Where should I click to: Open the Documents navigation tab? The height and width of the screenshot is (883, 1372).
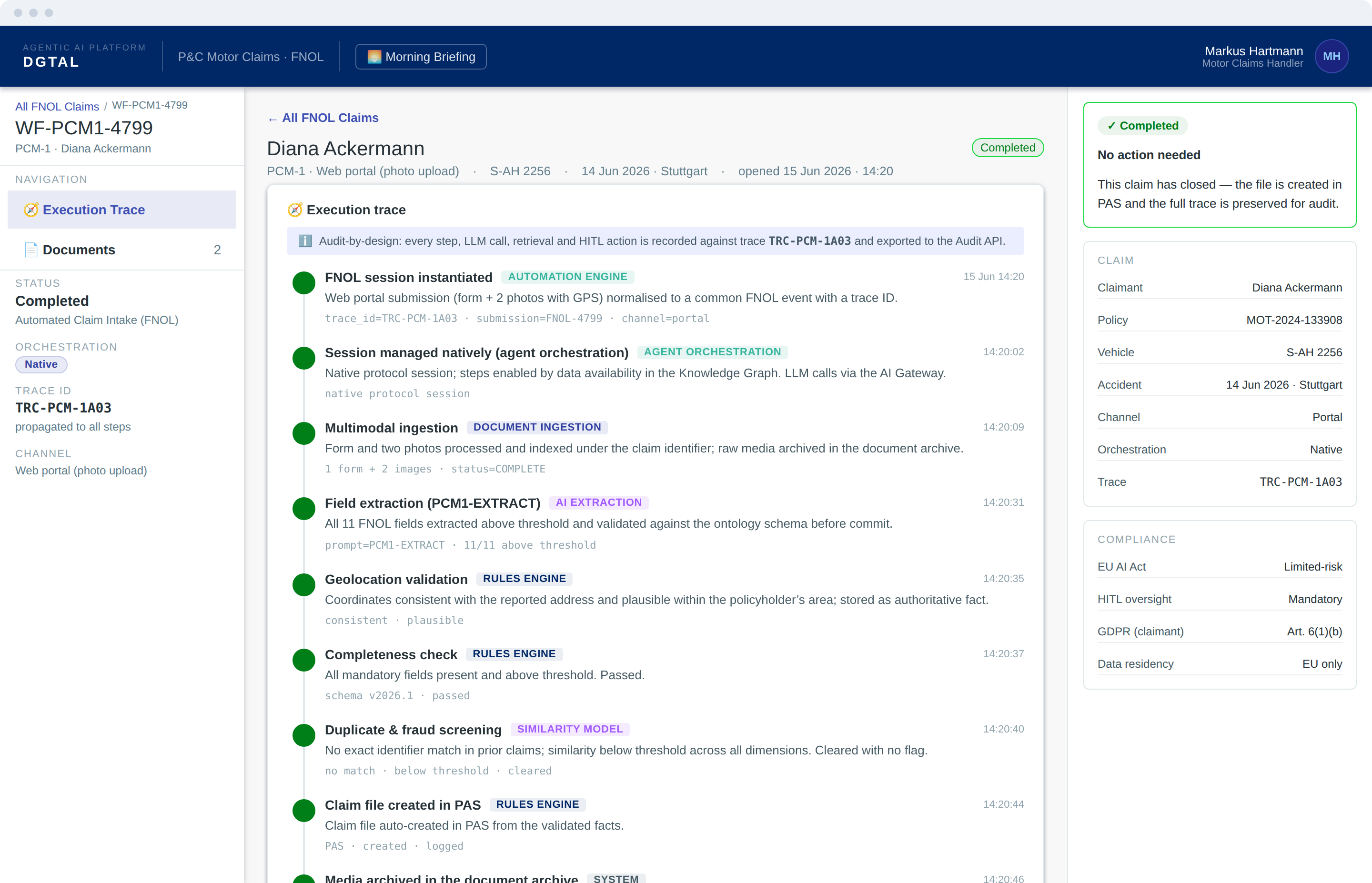(121, 250)
